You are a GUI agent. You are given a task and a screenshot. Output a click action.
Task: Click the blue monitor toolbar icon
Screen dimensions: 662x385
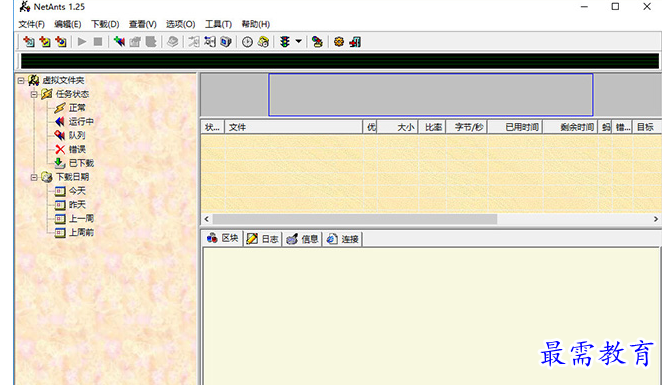coord(226,42)
